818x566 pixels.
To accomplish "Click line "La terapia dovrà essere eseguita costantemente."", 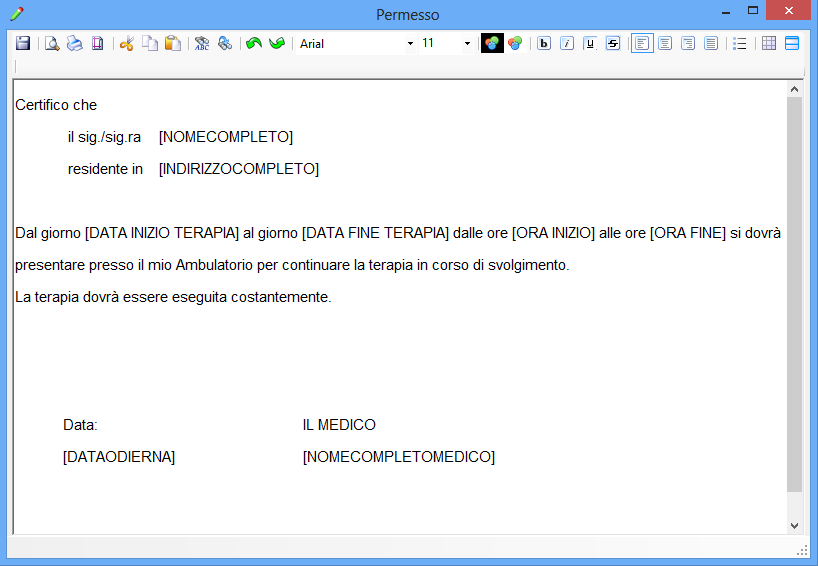I will click(x=173, y=297).
